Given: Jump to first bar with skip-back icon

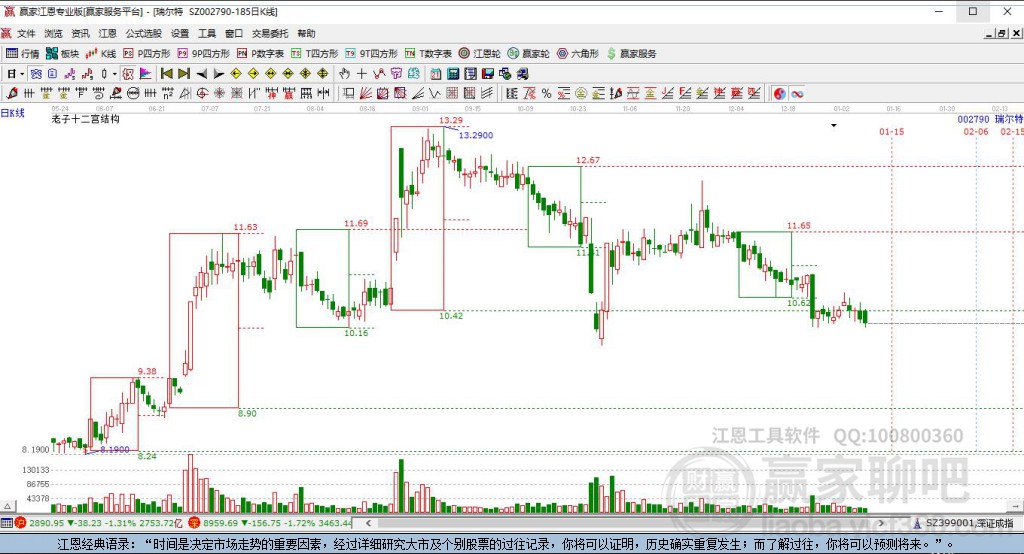Looking at the screenshot, I should tap(167, 74).
